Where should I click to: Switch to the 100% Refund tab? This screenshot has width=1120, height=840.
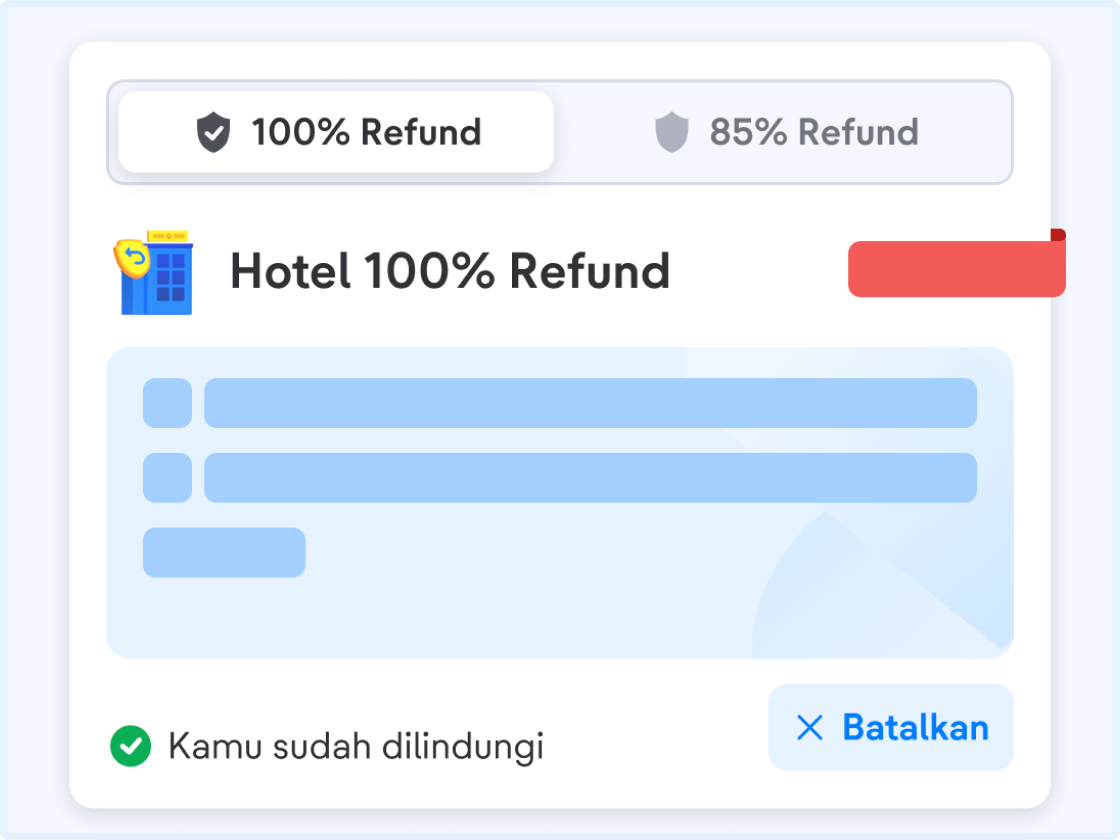335,131
